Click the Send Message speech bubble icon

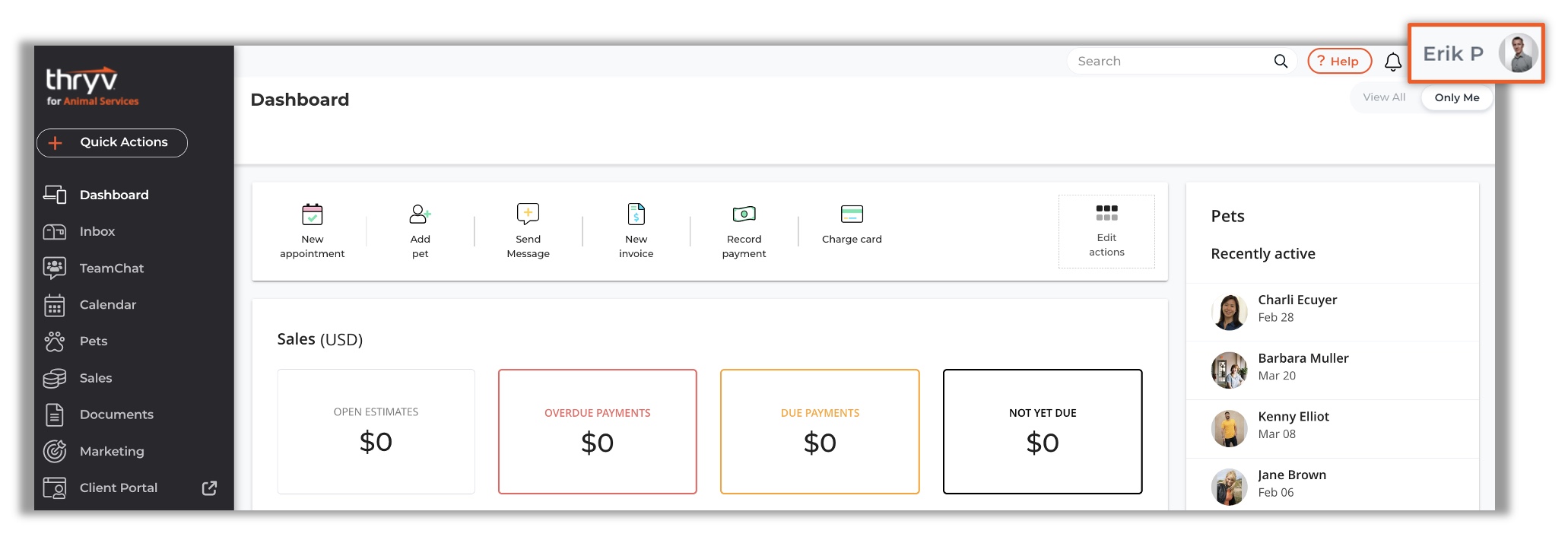tap(528, 214)
